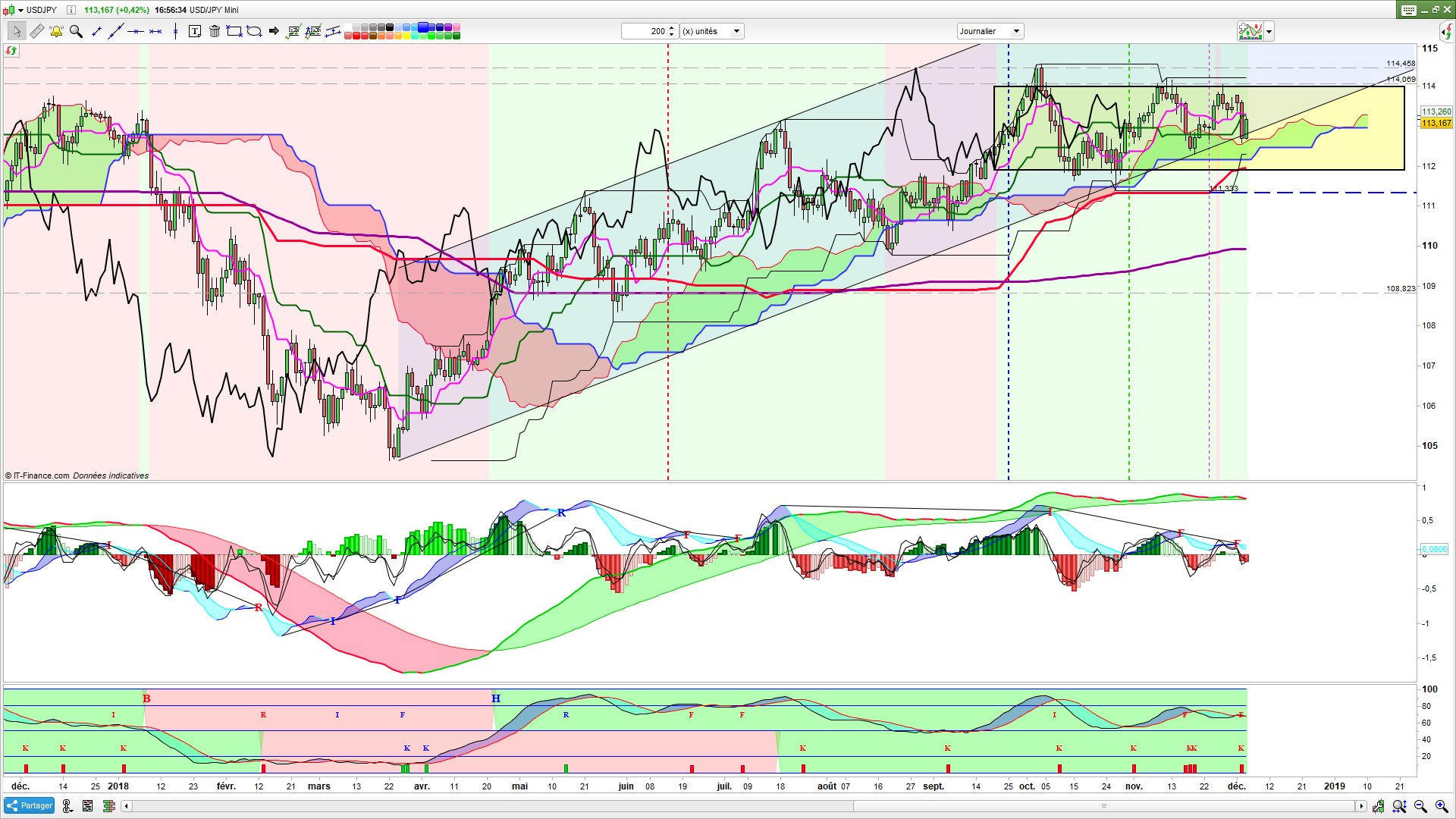This screenshot has width=1456, height=819.
Task: Choose the two-point horizontal segment tool
Action: click(155, 31)
